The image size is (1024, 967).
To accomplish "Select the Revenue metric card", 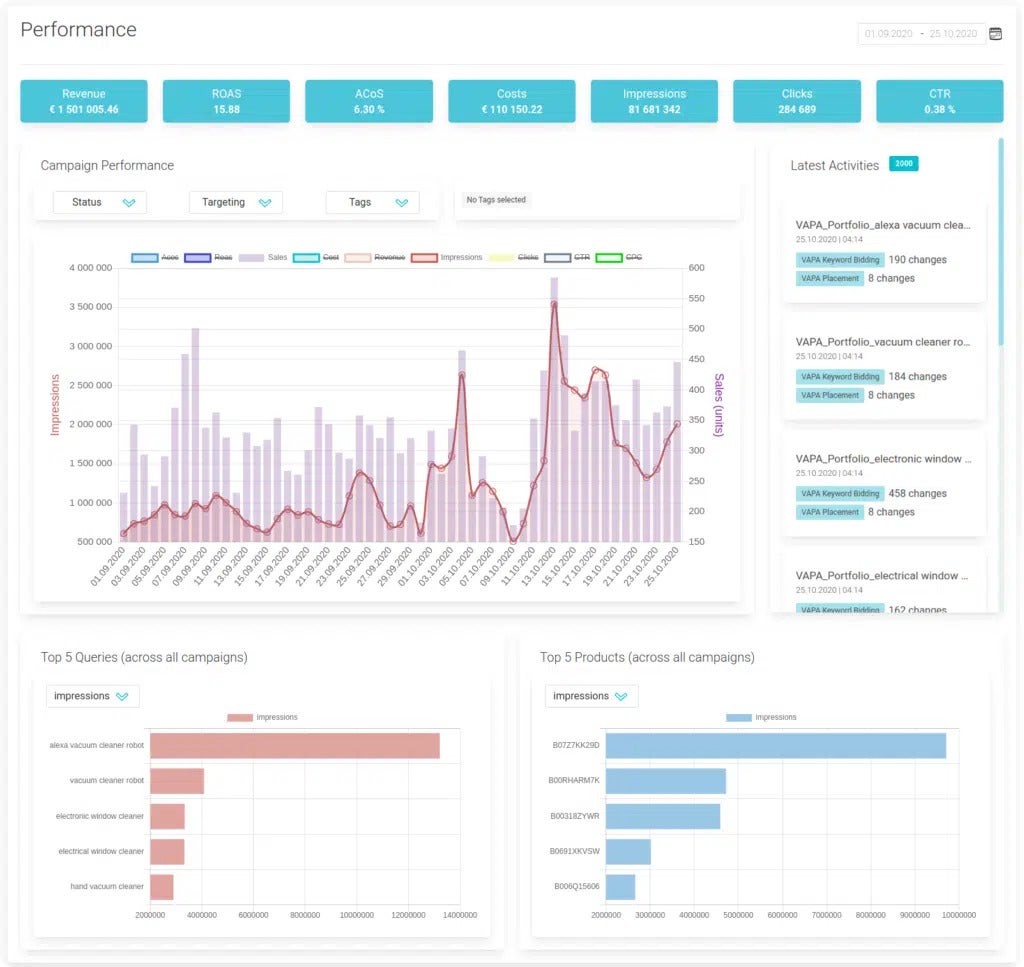I will tap(84, 101).
